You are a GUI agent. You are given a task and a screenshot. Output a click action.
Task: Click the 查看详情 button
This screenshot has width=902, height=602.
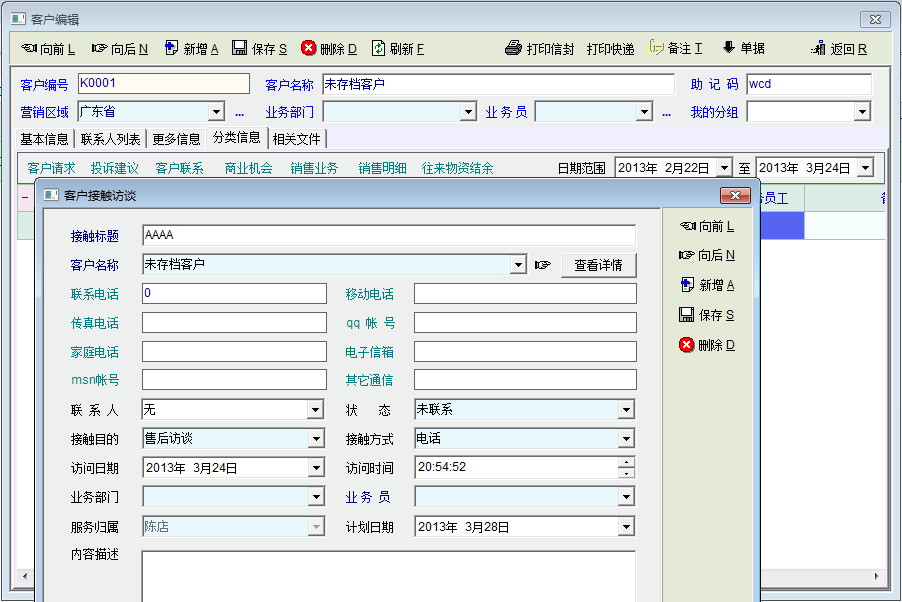(x=598, y=265)
